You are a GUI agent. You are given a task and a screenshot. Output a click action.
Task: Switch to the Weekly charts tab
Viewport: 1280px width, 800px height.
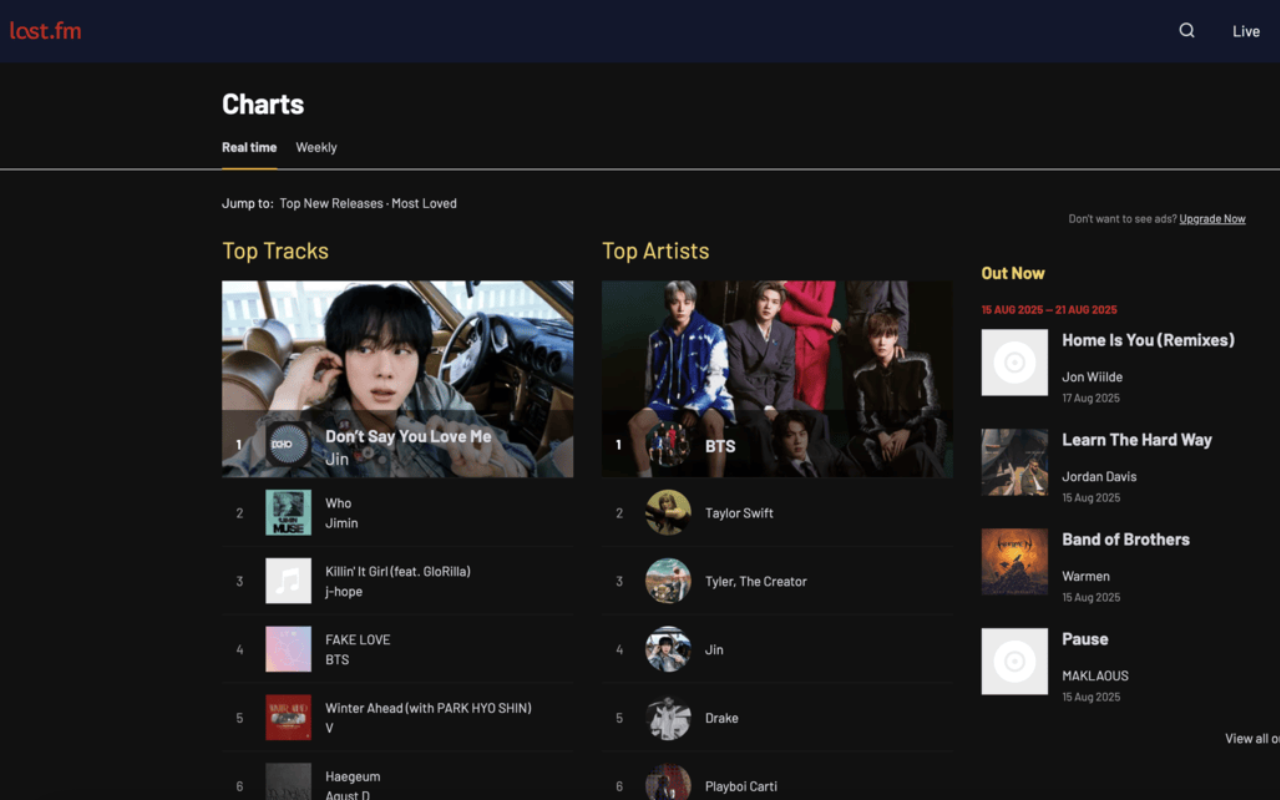pos(316,147)
